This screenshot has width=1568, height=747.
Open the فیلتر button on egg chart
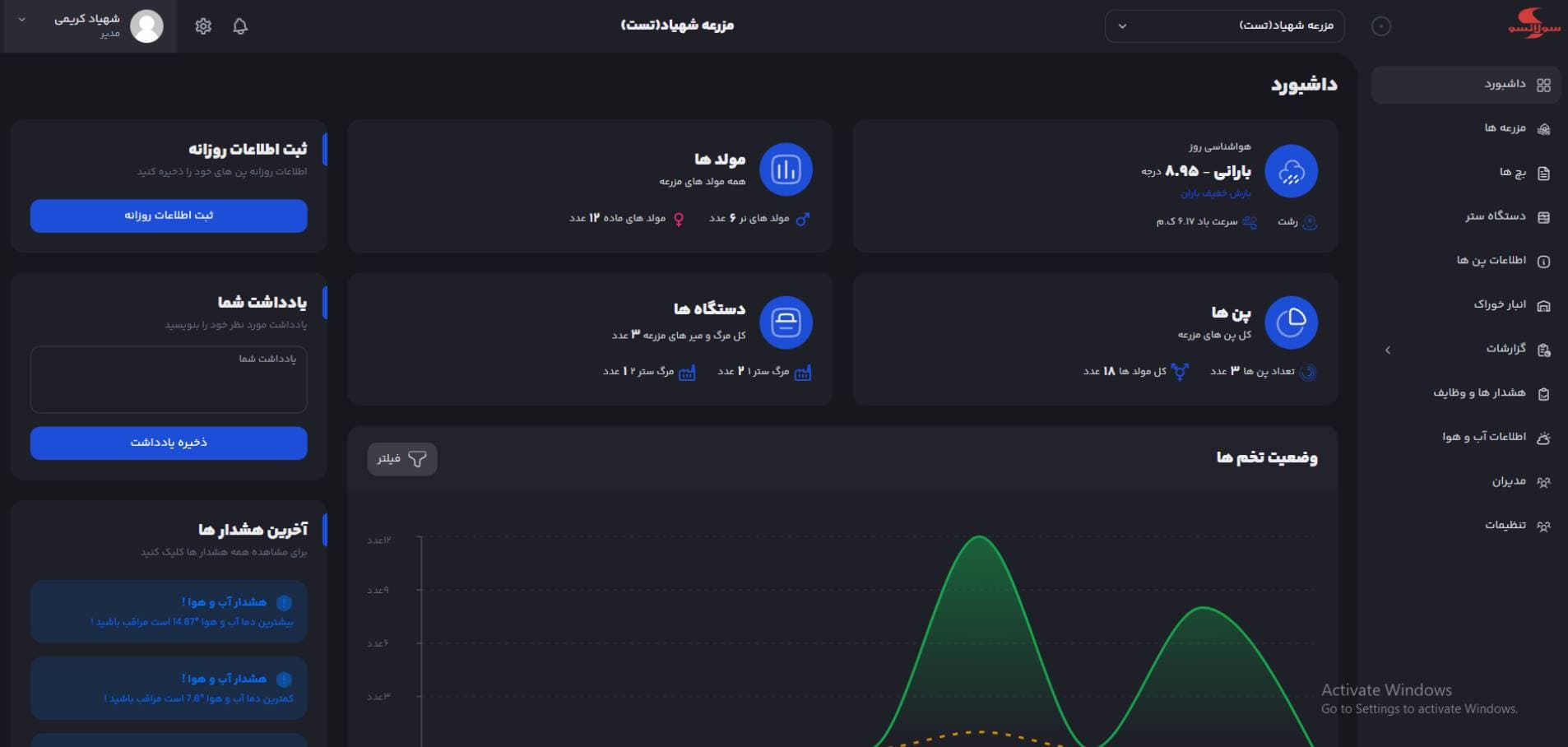(x=401, y=458)
